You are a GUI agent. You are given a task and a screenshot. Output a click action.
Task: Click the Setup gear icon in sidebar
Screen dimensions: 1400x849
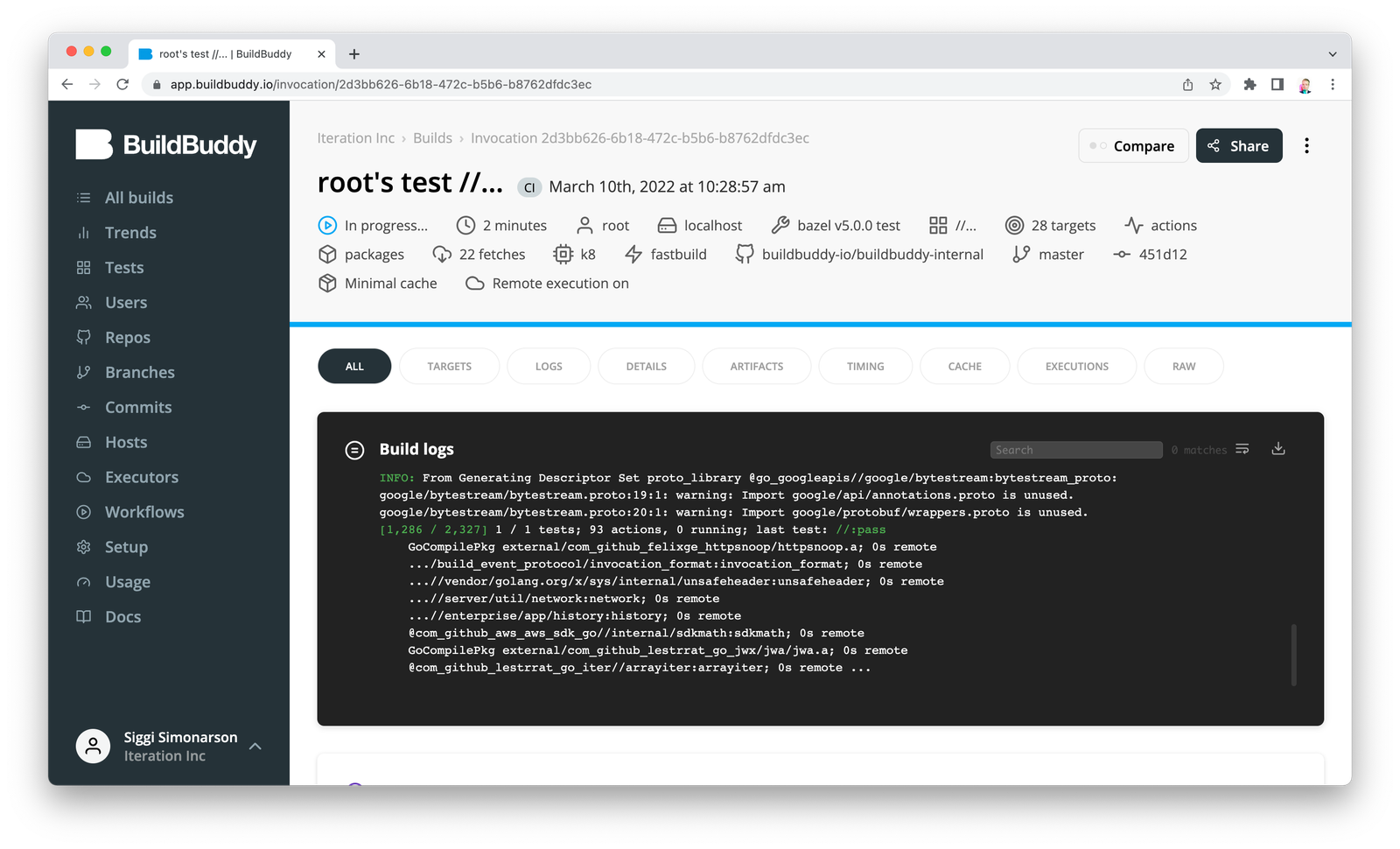coord(83,548)
